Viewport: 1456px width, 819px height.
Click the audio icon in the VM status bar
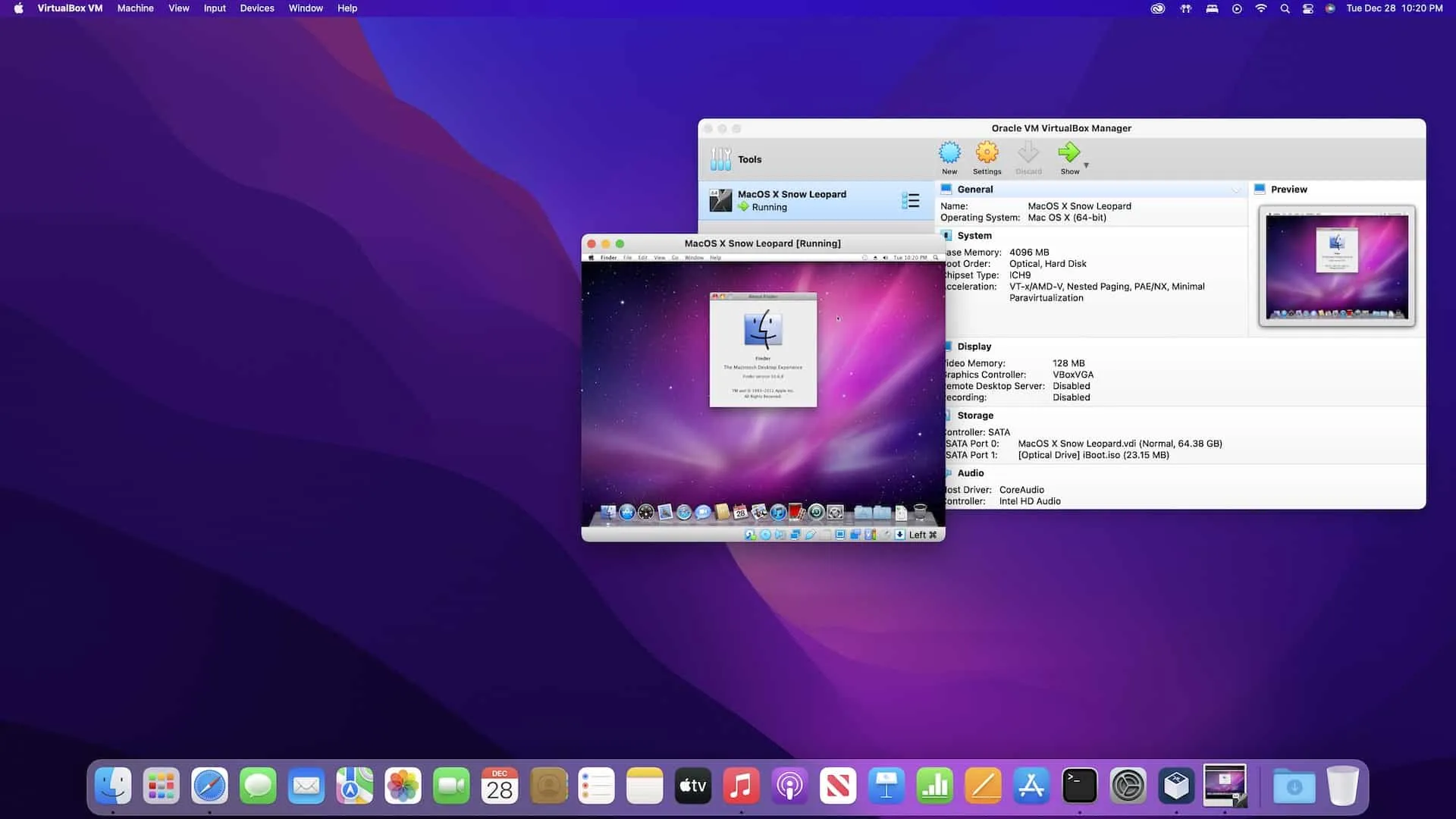click(777, 535)
